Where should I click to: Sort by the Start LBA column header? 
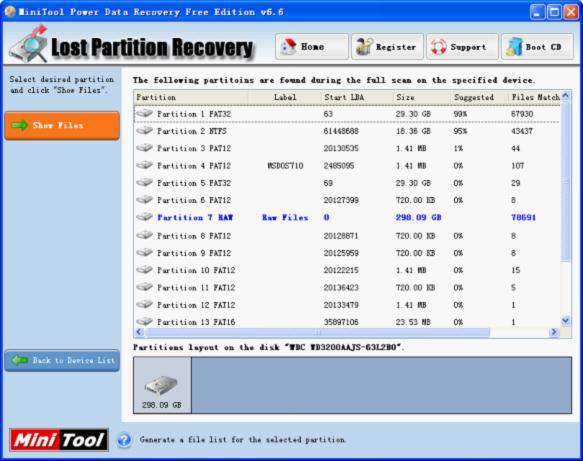(x=357, y=97)
